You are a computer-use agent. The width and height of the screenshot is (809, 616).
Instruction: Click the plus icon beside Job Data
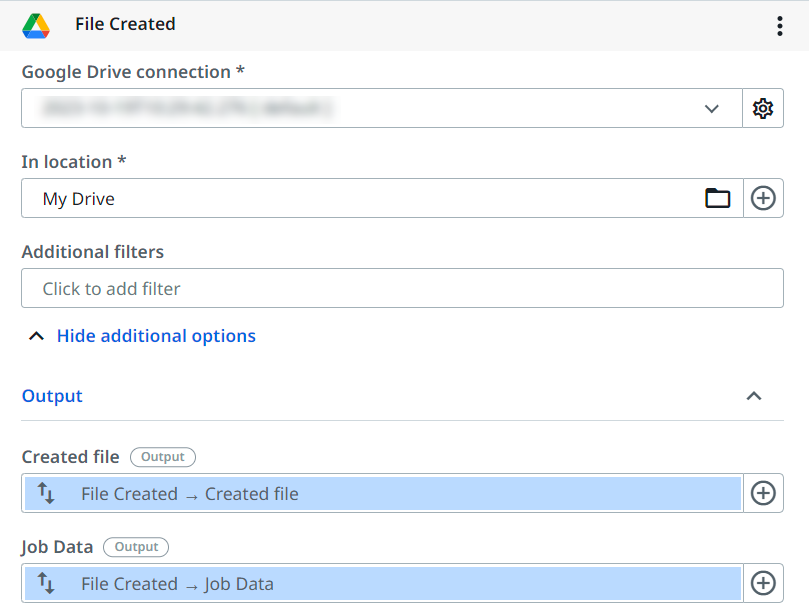pyautogui.click(x=763, y=583)
